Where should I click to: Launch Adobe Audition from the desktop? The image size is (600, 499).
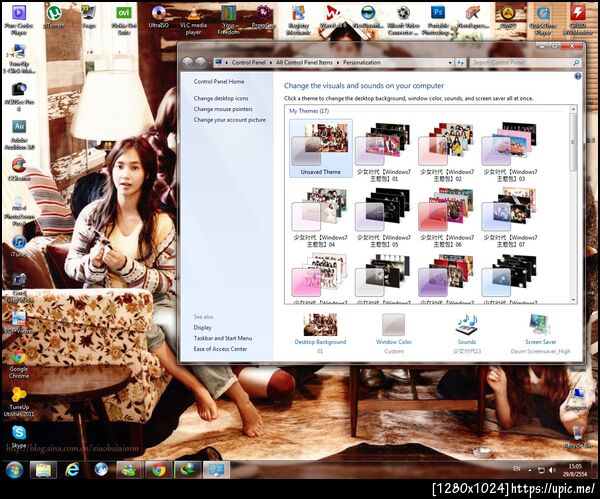[x=19, y=135]
